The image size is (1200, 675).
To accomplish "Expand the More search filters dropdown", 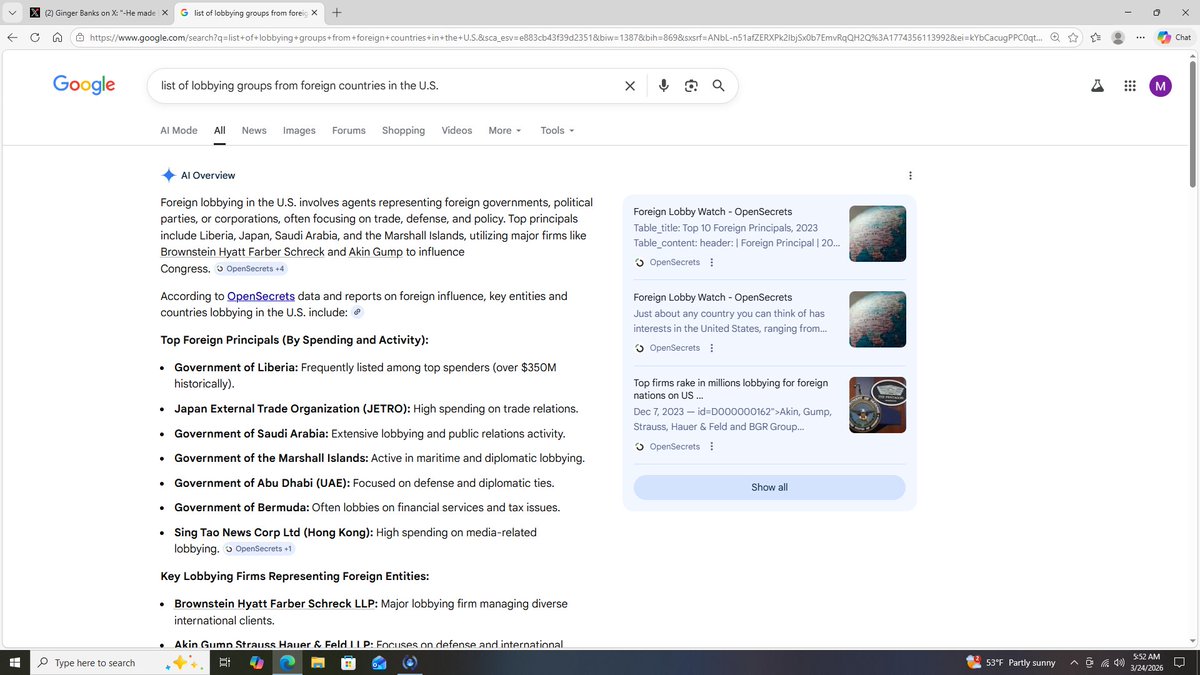I will point(505,130).
